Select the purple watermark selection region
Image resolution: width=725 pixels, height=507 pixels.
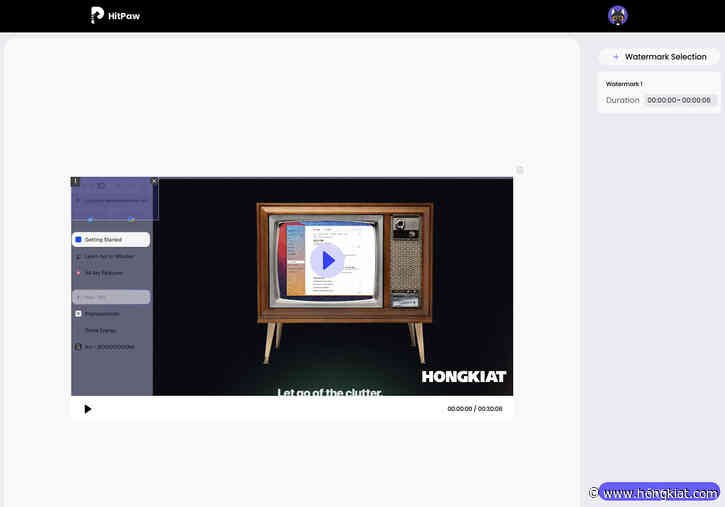(x=115, y=199)
